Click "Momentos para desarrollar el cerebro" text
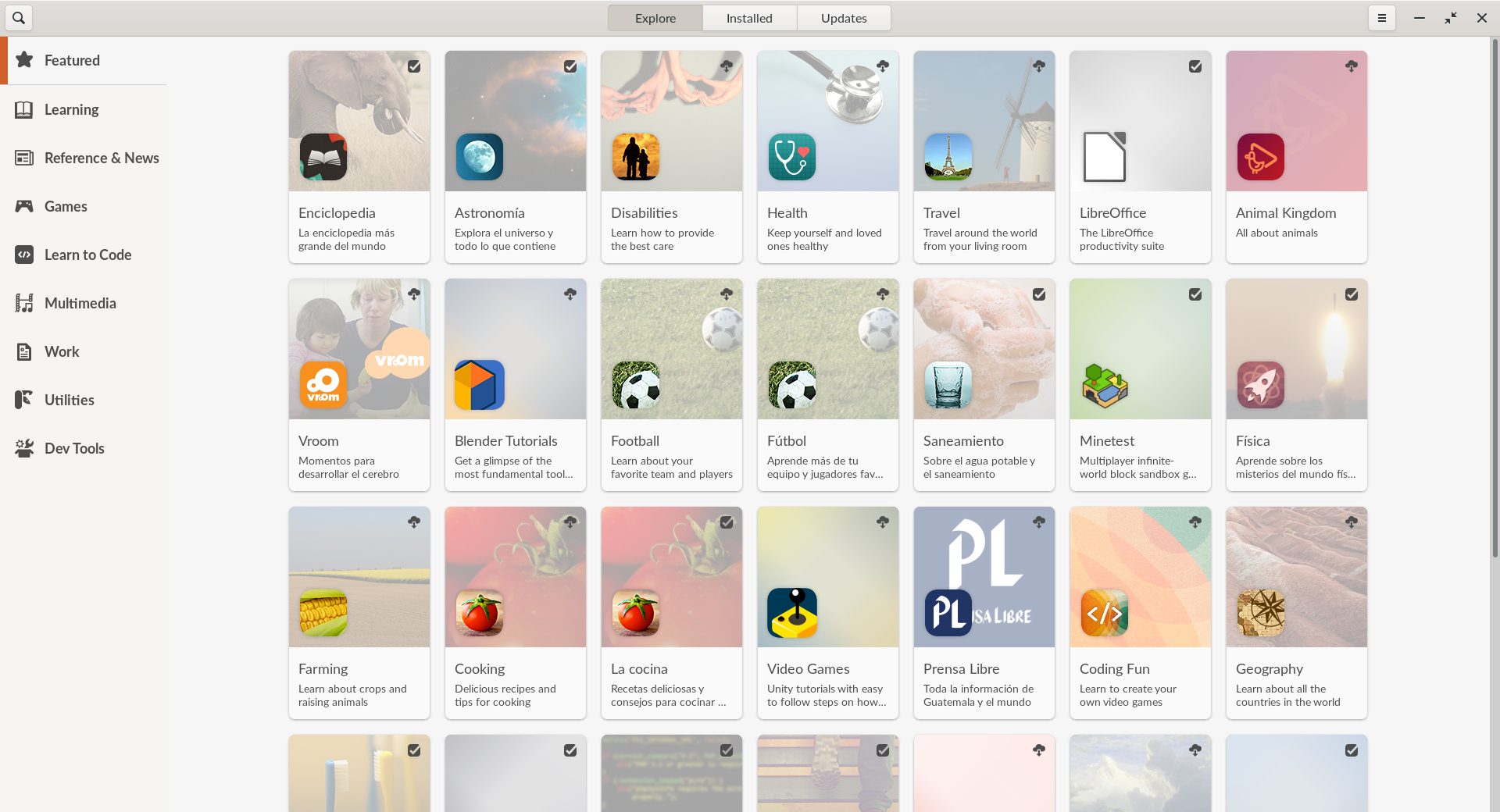The image size is (1500, 812). [348, 467]
